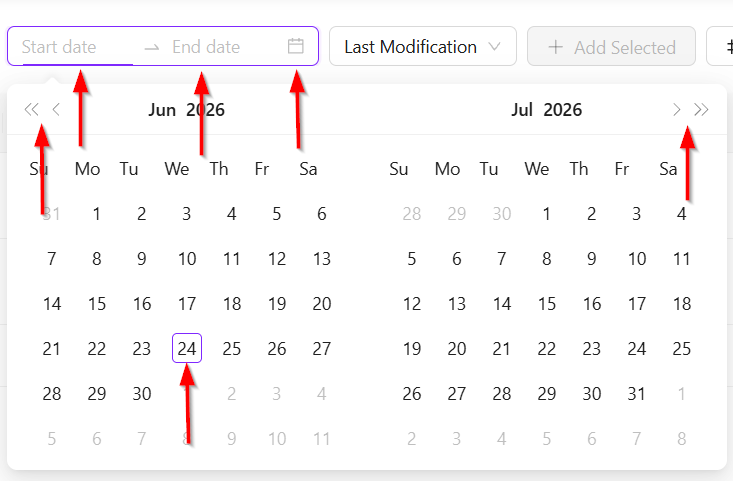Choose June 1 in the left calendar
This screenshot has width=733, height=481.
97,214
